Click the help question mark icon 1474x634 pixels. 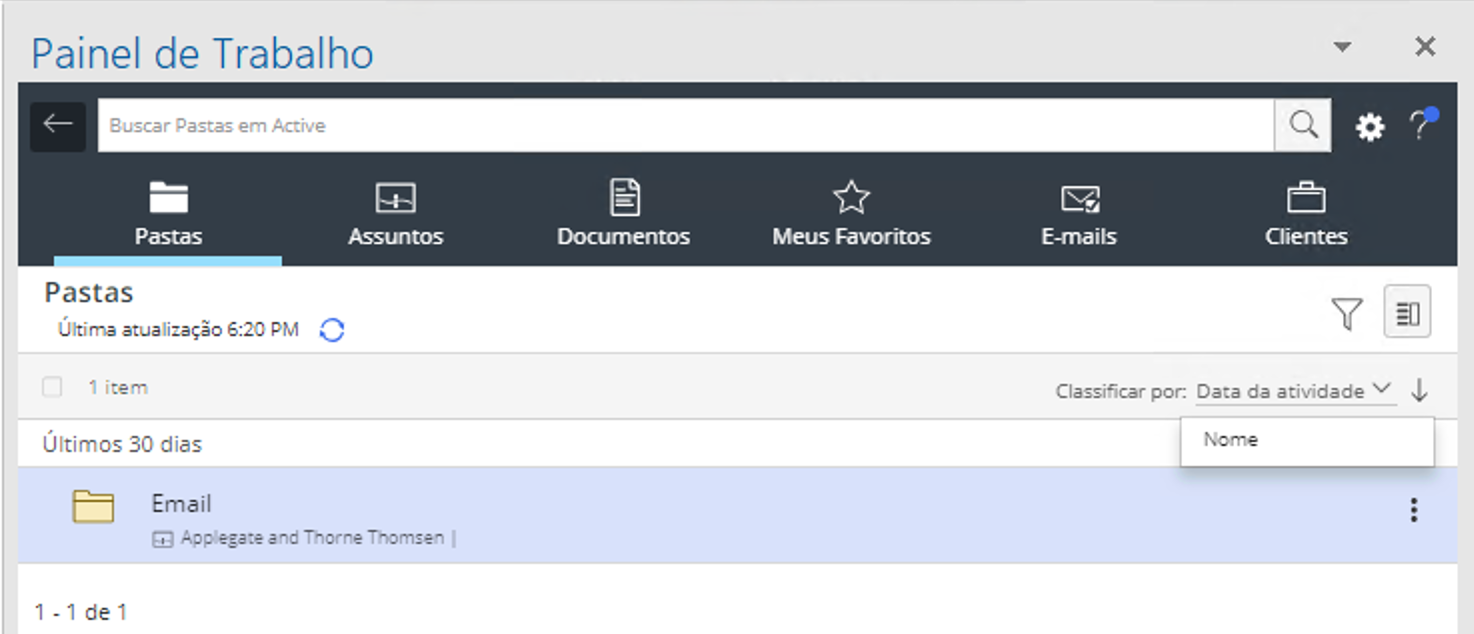(1422, 126)
